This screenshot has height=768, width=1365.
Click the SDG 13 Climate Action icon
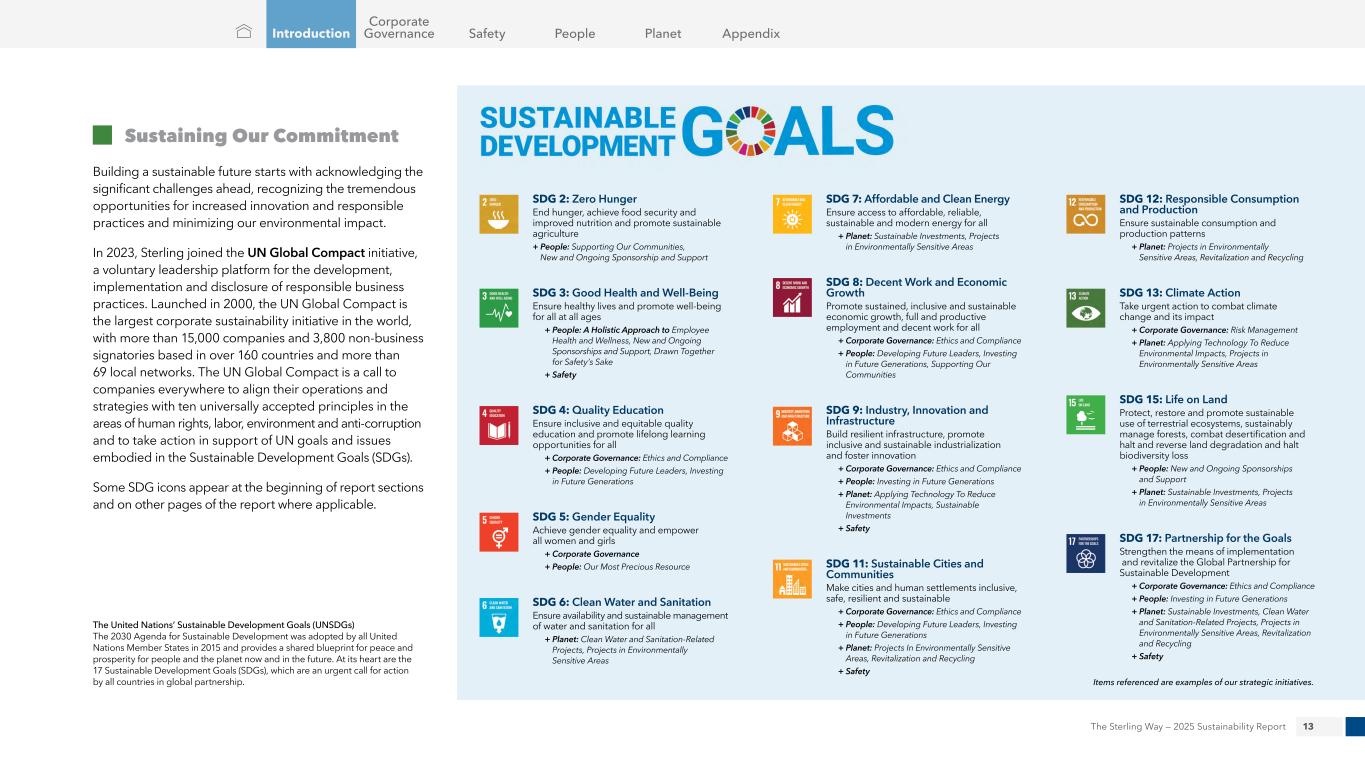click(x=1086, y=308)
